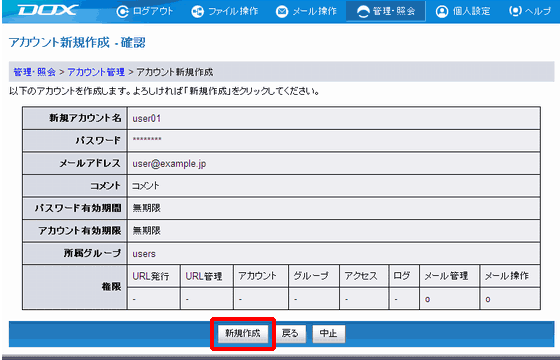Click the アクセス permission header

coord(361,276)
